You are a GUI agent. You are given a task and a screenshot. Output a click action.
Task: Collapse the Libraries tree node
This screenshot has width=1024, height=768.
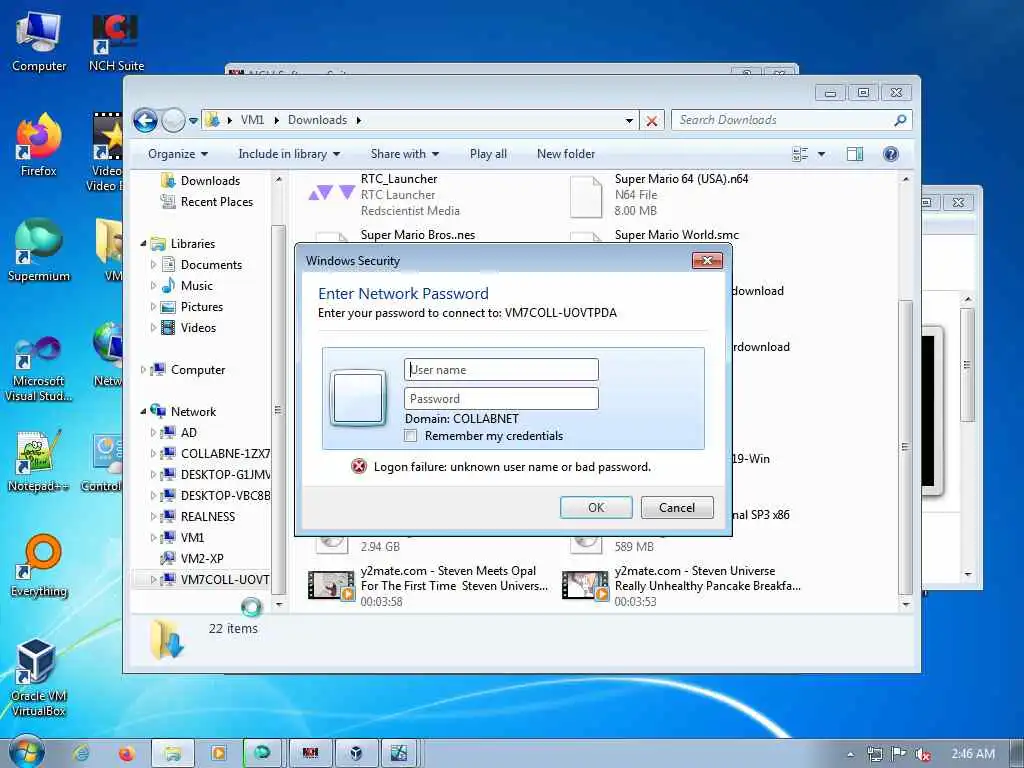pyautogui.click(x=143, y=244)
